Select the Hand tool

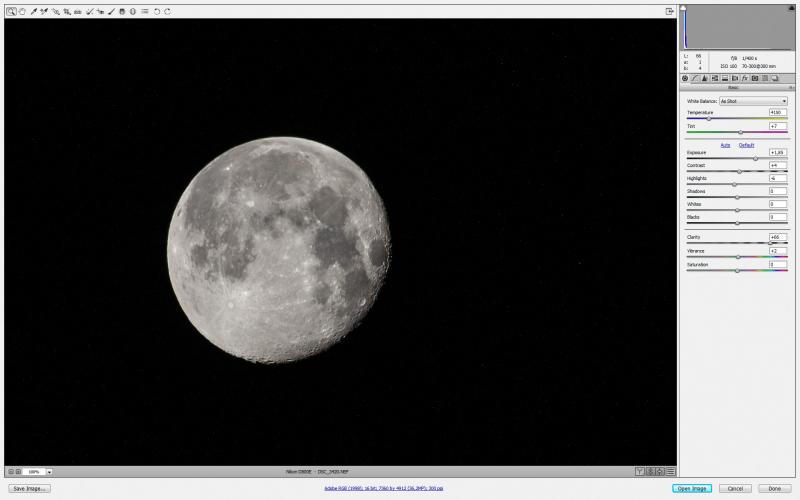tap(22, 11)
